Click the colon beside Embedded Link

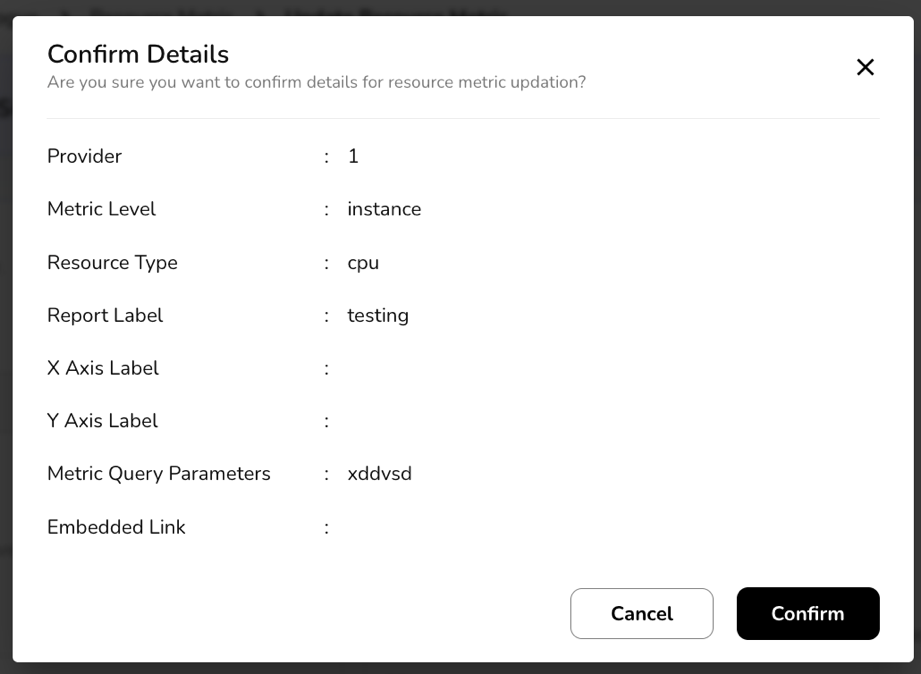tap(326, 527)
